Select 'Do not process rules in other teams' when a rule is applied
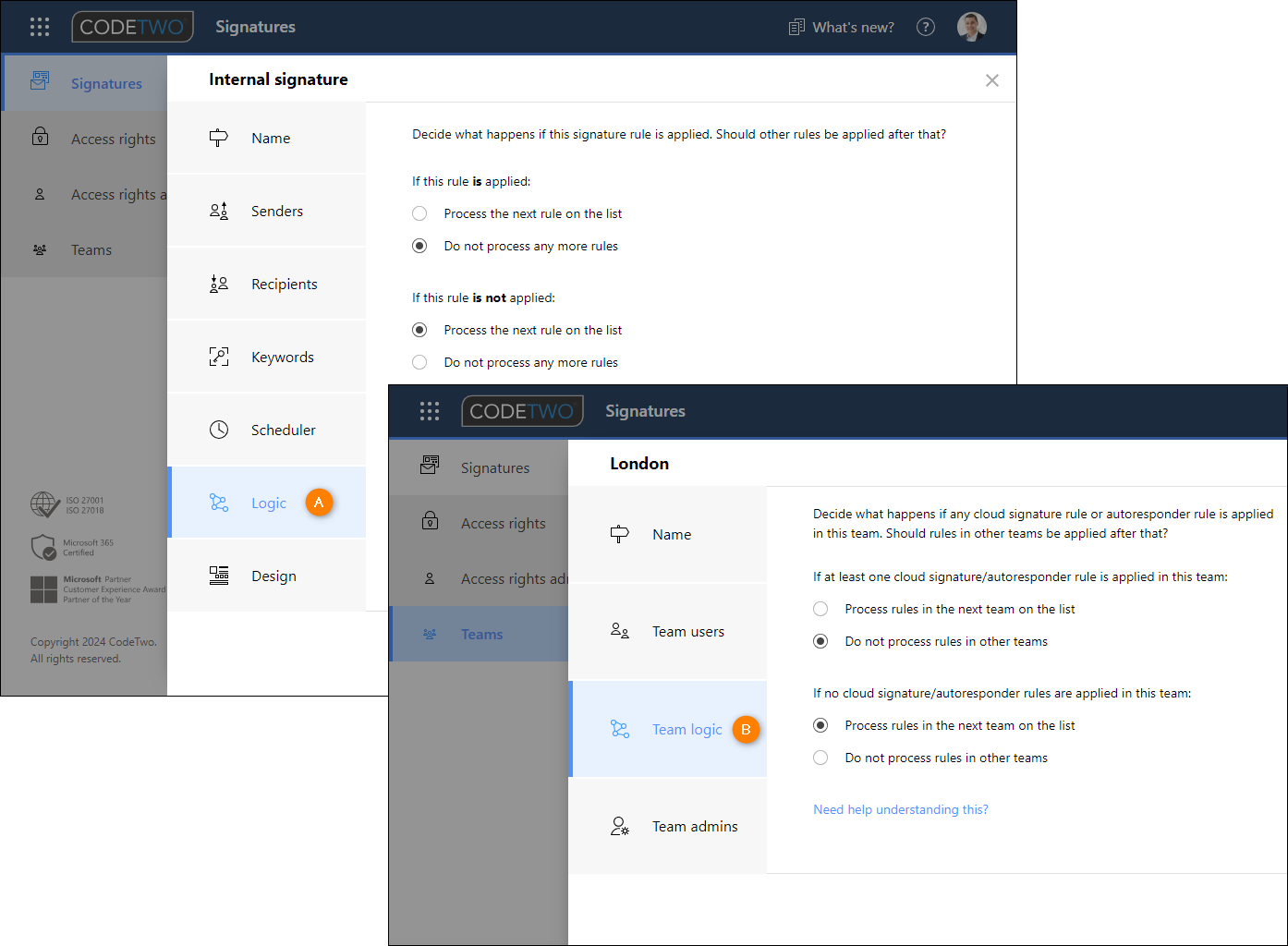Screen dimensions: 1288x946 (820, 641)
